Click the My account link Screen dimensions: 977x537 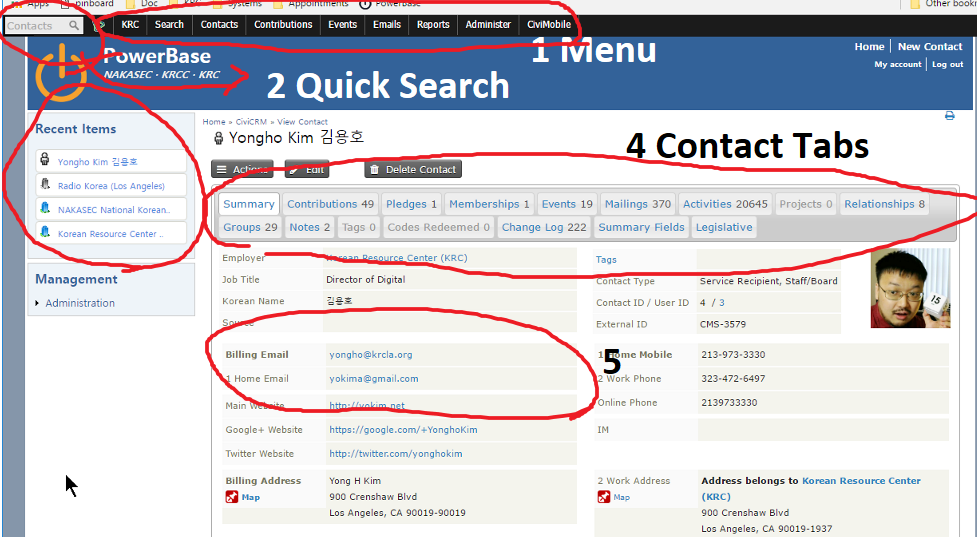click(897, 64)
